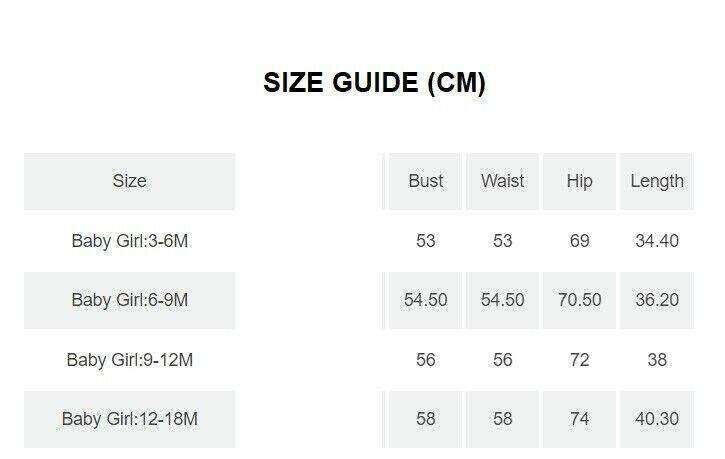725x459 pixels.
Task: Click the 69 hip measurement
Action: [x=579, y=241]
